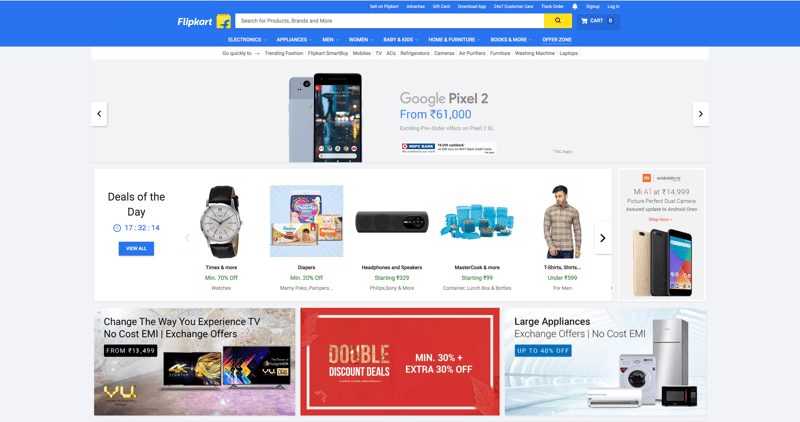Click the product search input field

[389, 21]
